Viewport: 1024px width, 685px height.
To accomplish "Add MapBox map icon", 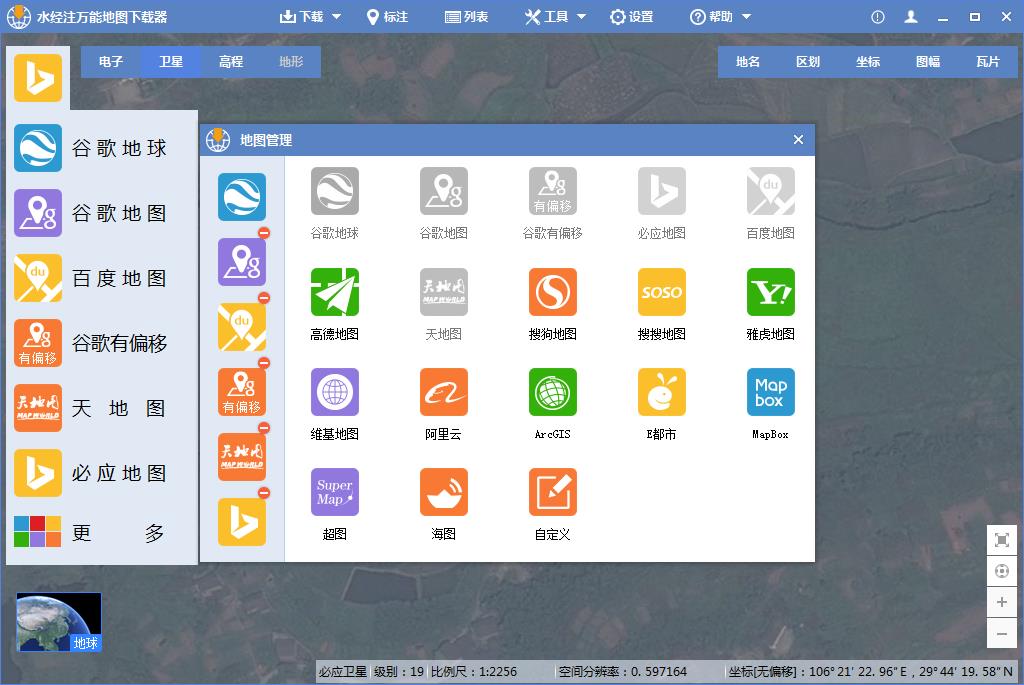I will pos(771,392).
